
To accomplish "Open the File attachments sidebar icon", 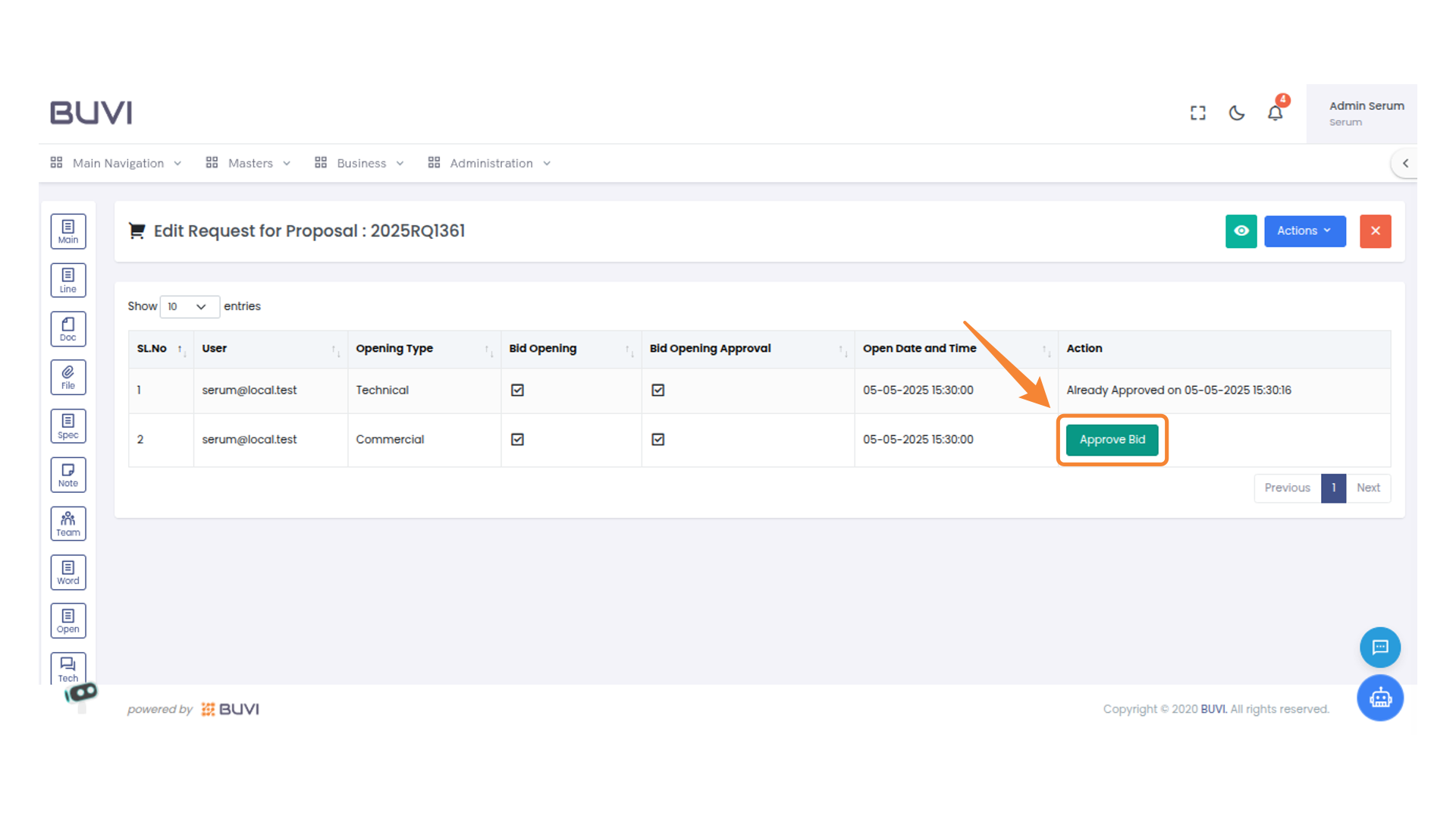I will [x=68, y=378].
